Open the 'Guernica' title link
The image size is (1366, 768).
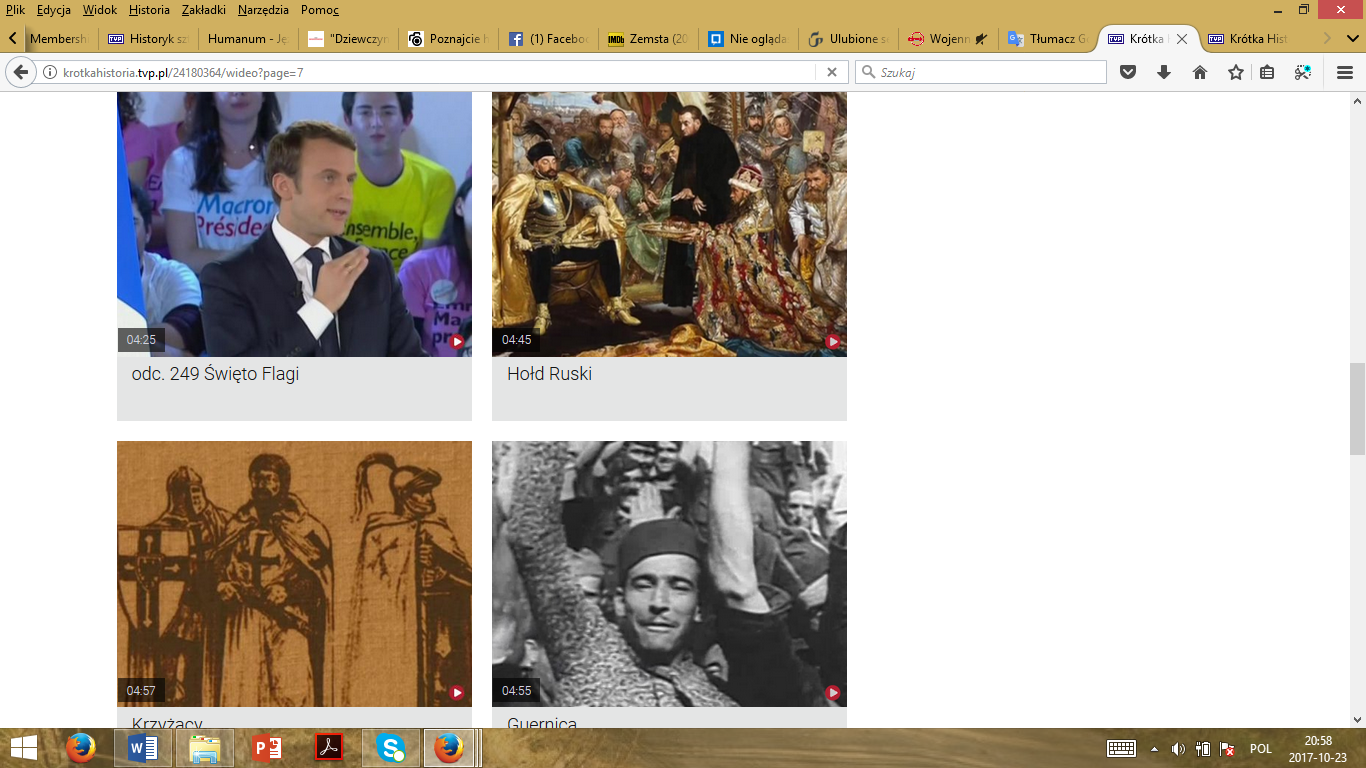click(542, 723)
